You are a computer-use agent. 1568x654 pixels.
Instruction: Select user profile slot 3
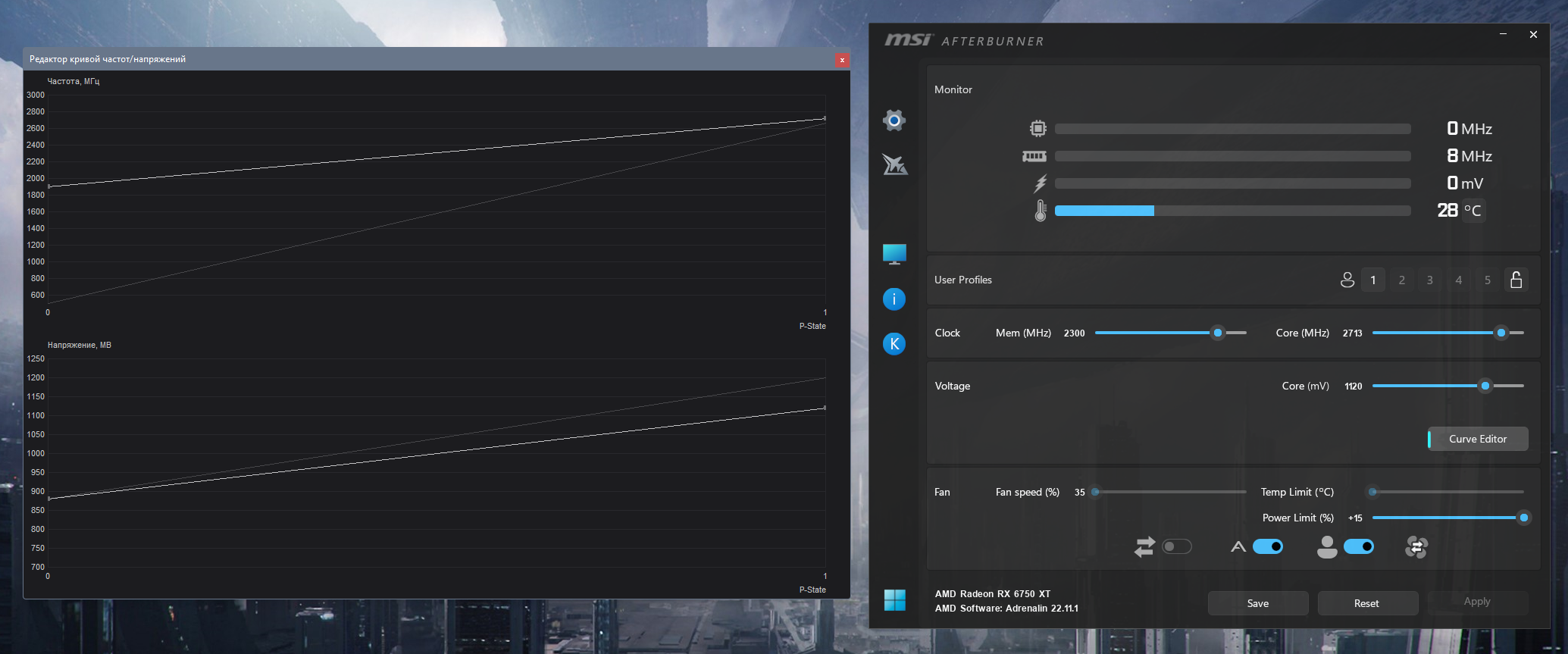tap(1430, 280)
